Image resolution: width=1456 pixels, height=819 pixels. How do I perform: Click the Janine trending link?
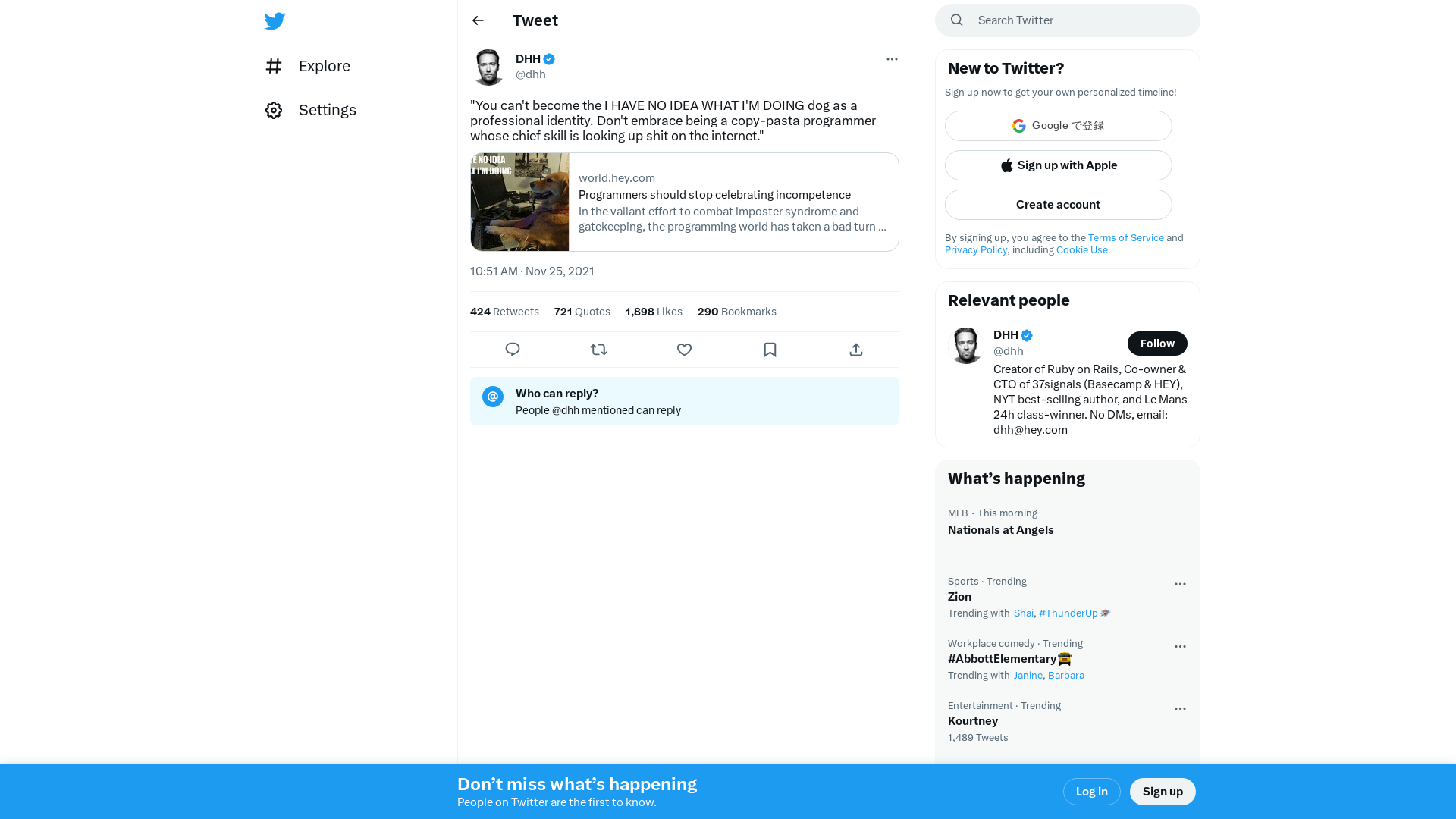point(1028,676)
